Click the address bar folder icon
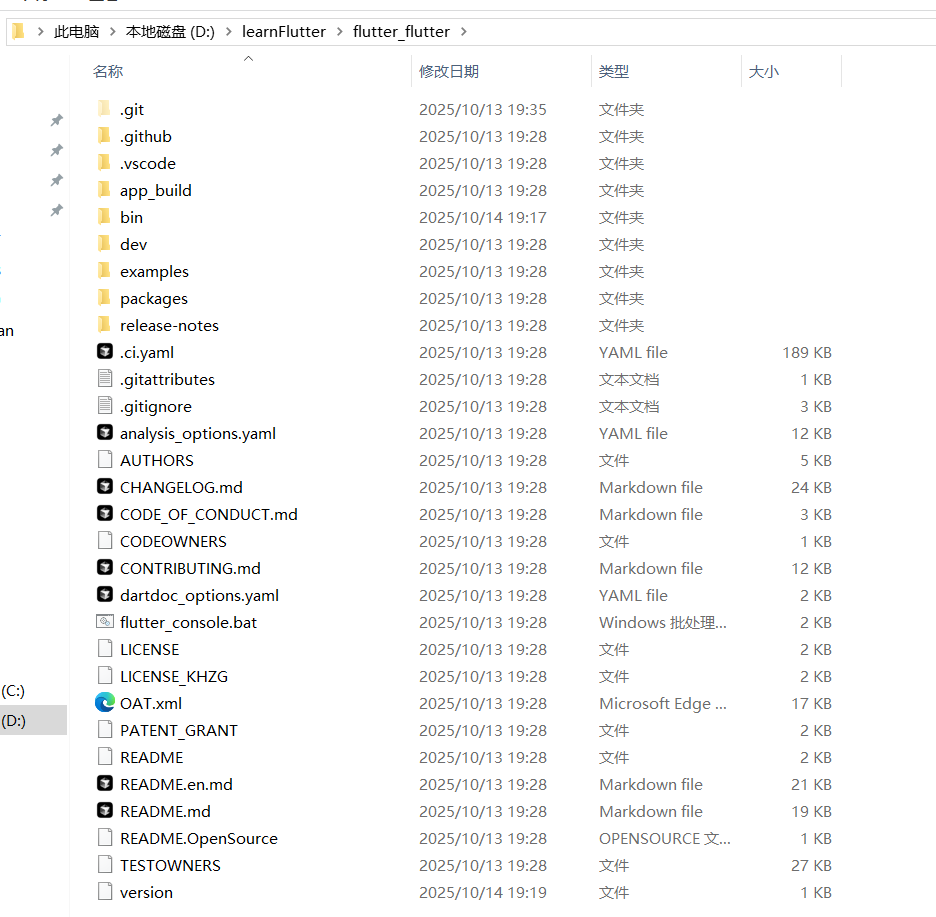This screenshot has width=936, height=917. [x=19, y=30]
